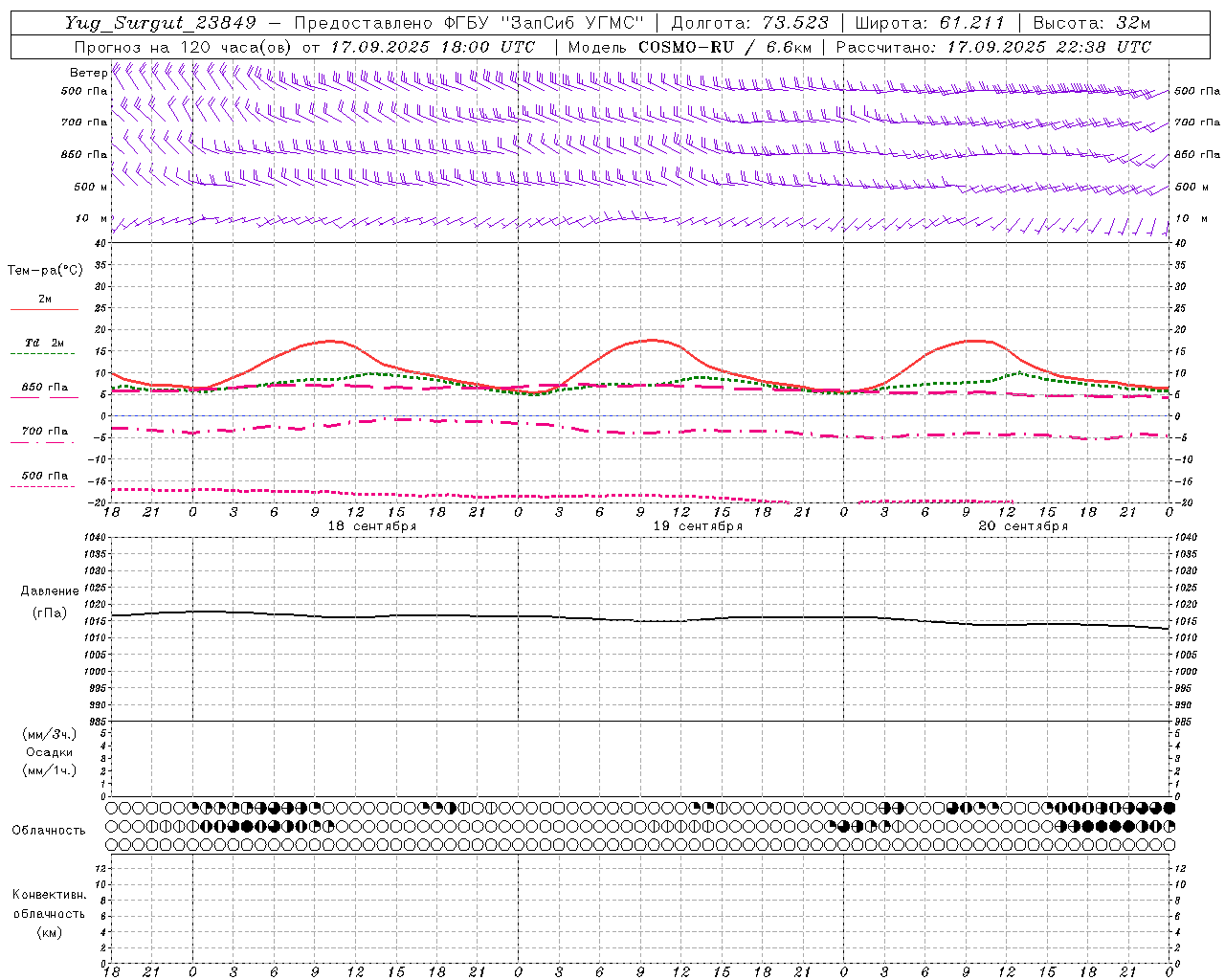Viewport: 1225px width, 980px height.
Task: Click the Модель COSMO-RU / 6.6км label
Action: click(689, 47)
